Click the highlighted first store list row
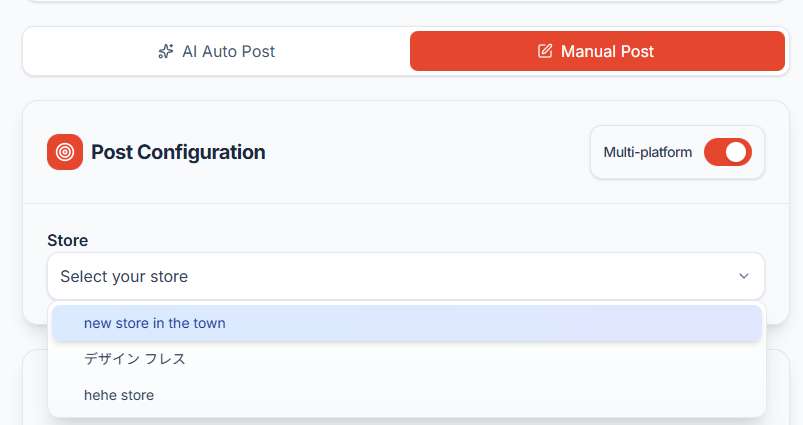 coord(405,323)
